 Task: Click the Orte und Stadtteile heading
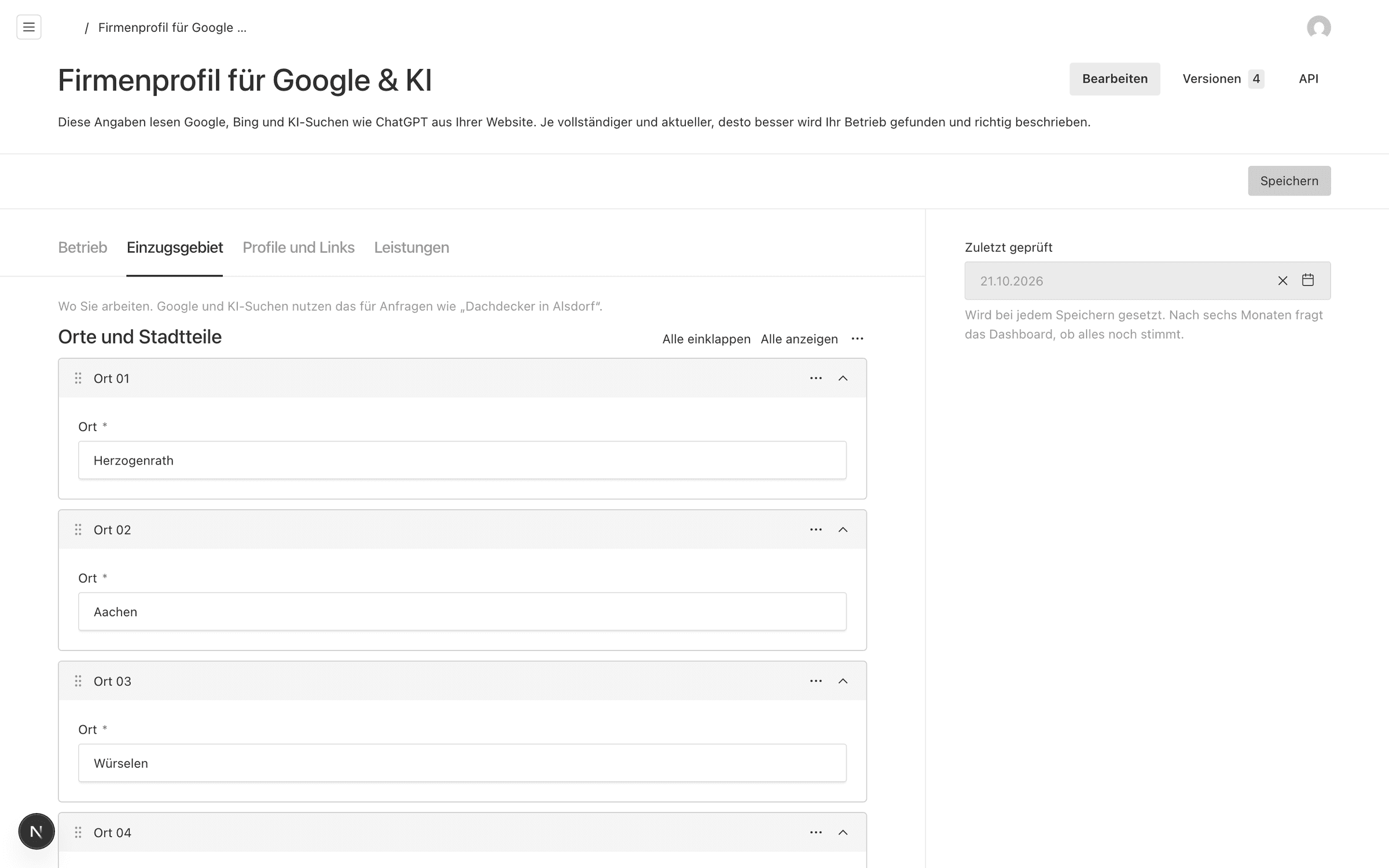tap(140, 337)
